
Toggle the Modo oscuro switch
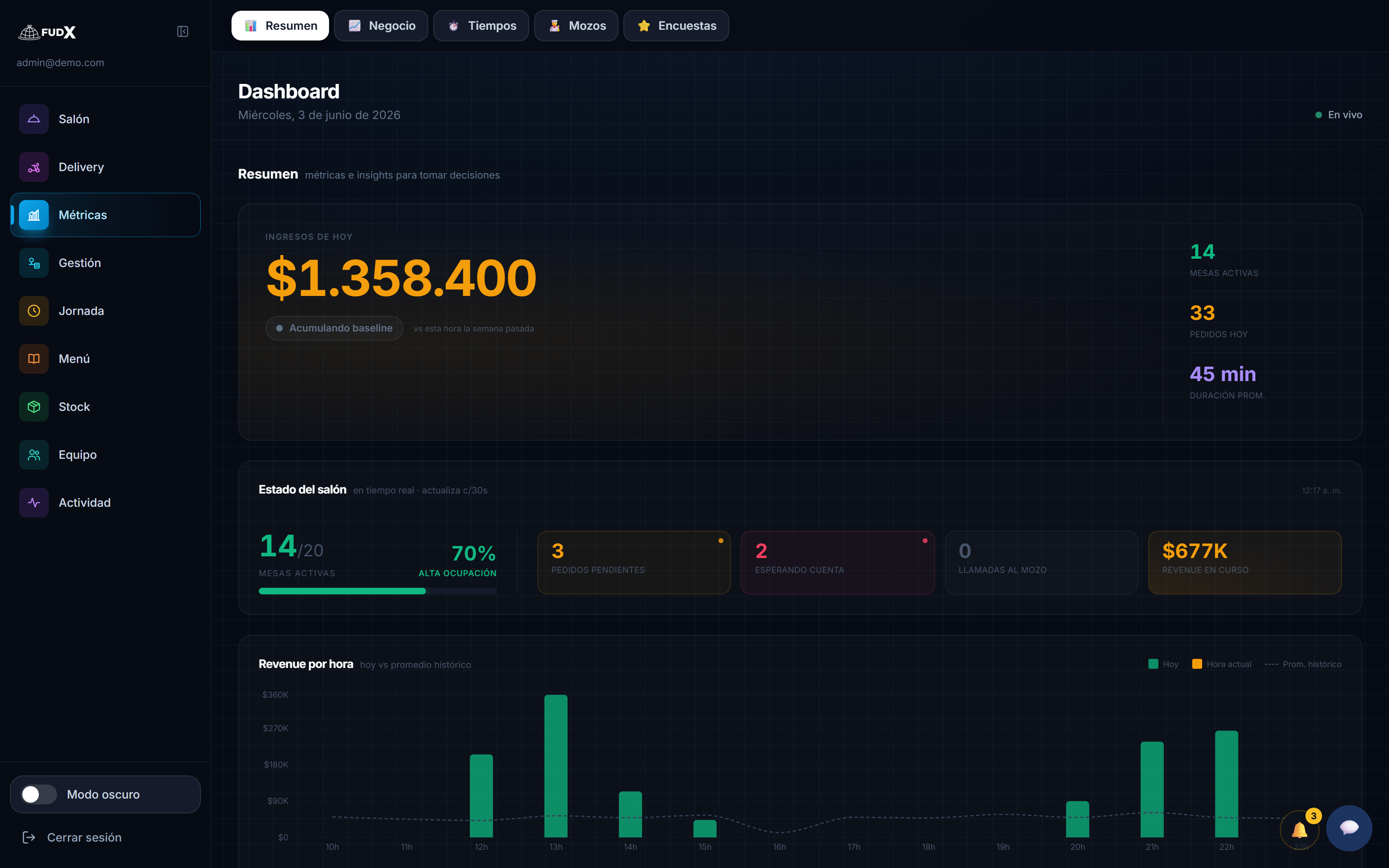(x=39, y=794)
